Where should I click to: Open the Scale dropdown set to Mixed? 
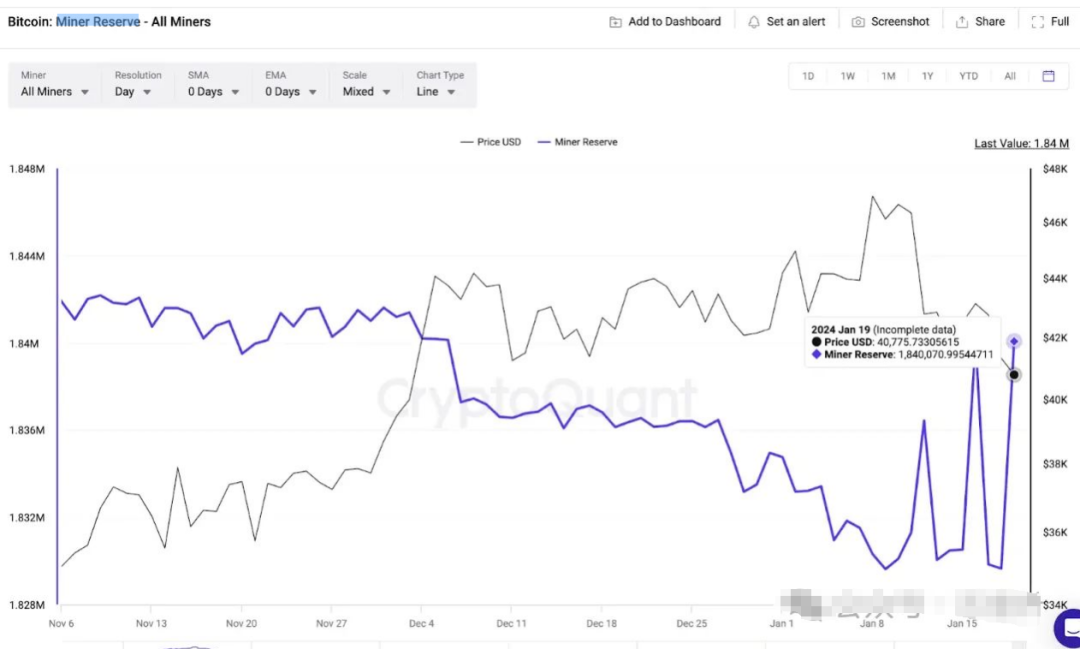coord(366,91)
